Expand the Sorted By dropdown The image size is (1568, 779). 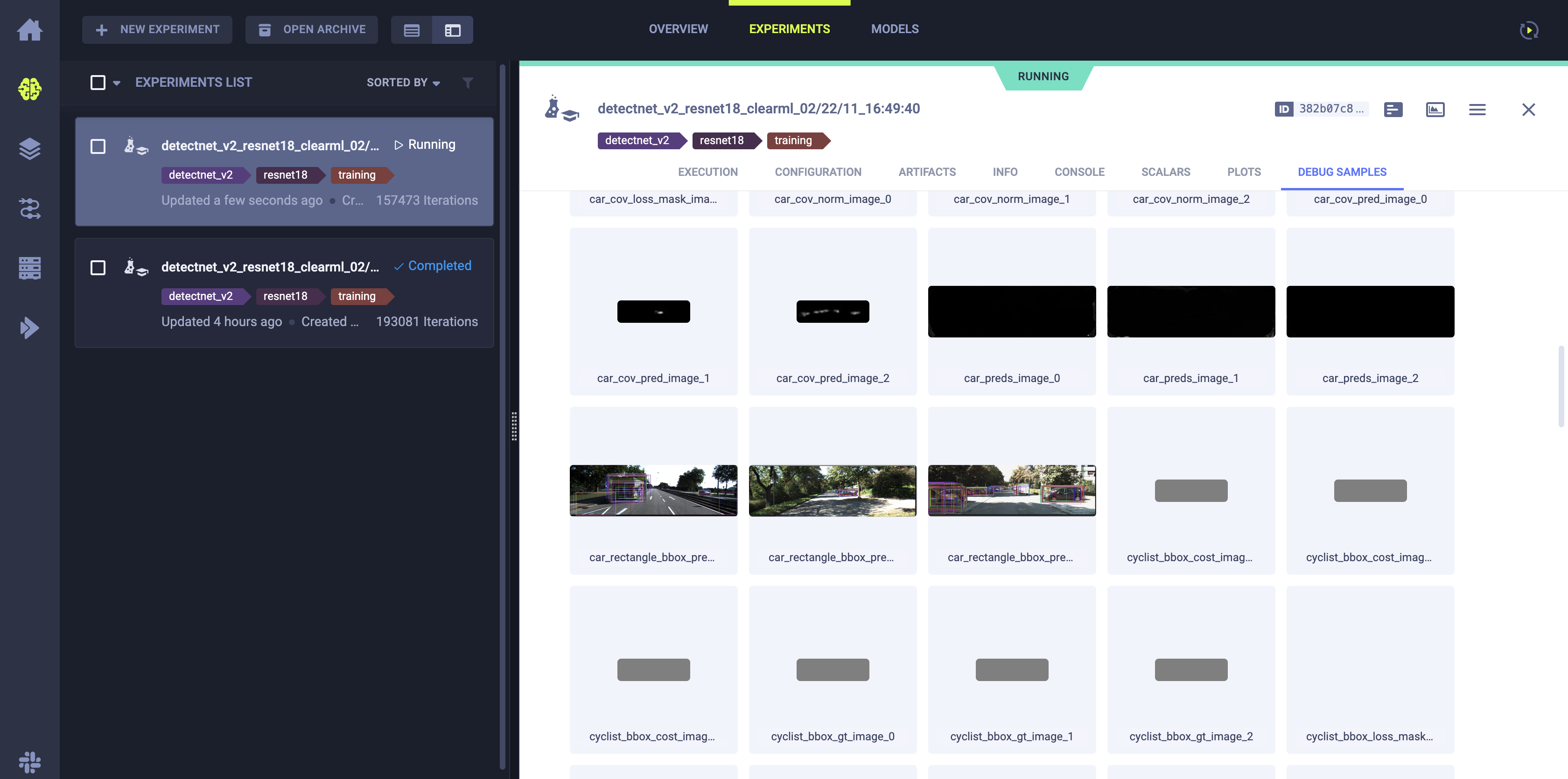(x=403, y=82)
